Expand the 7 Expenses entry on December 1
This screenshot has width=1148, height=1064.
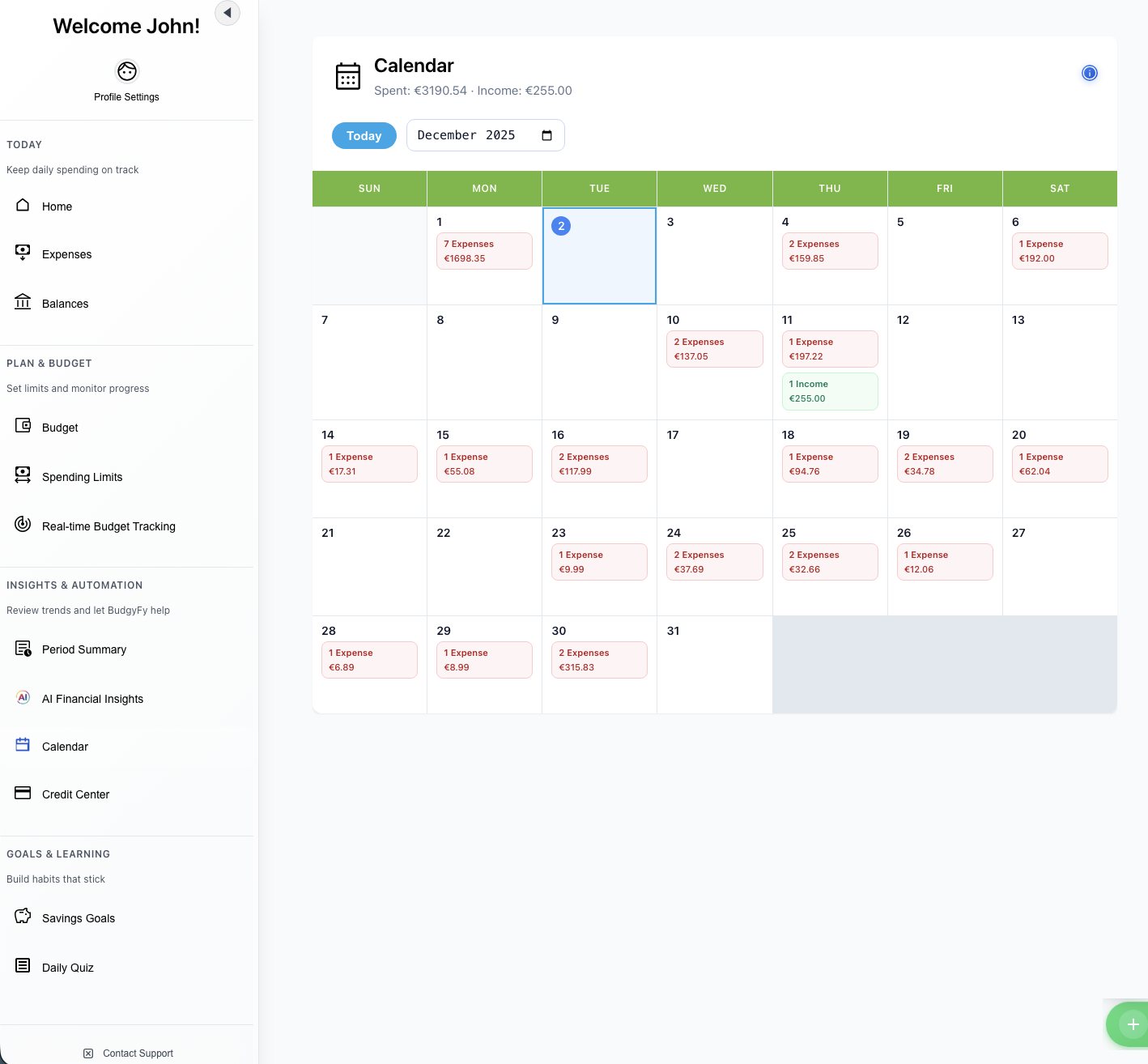point(484,251)
